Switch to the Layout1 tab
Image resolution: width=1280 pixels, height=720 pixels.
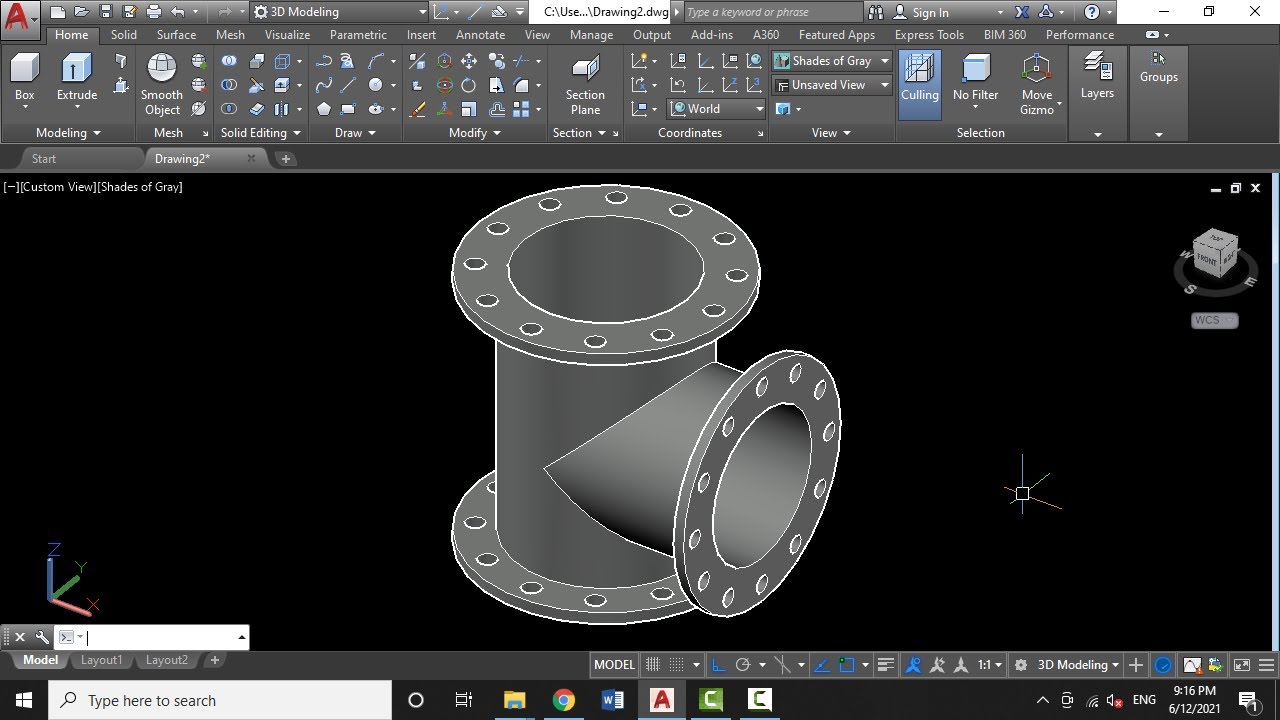[x=101, y=660]
